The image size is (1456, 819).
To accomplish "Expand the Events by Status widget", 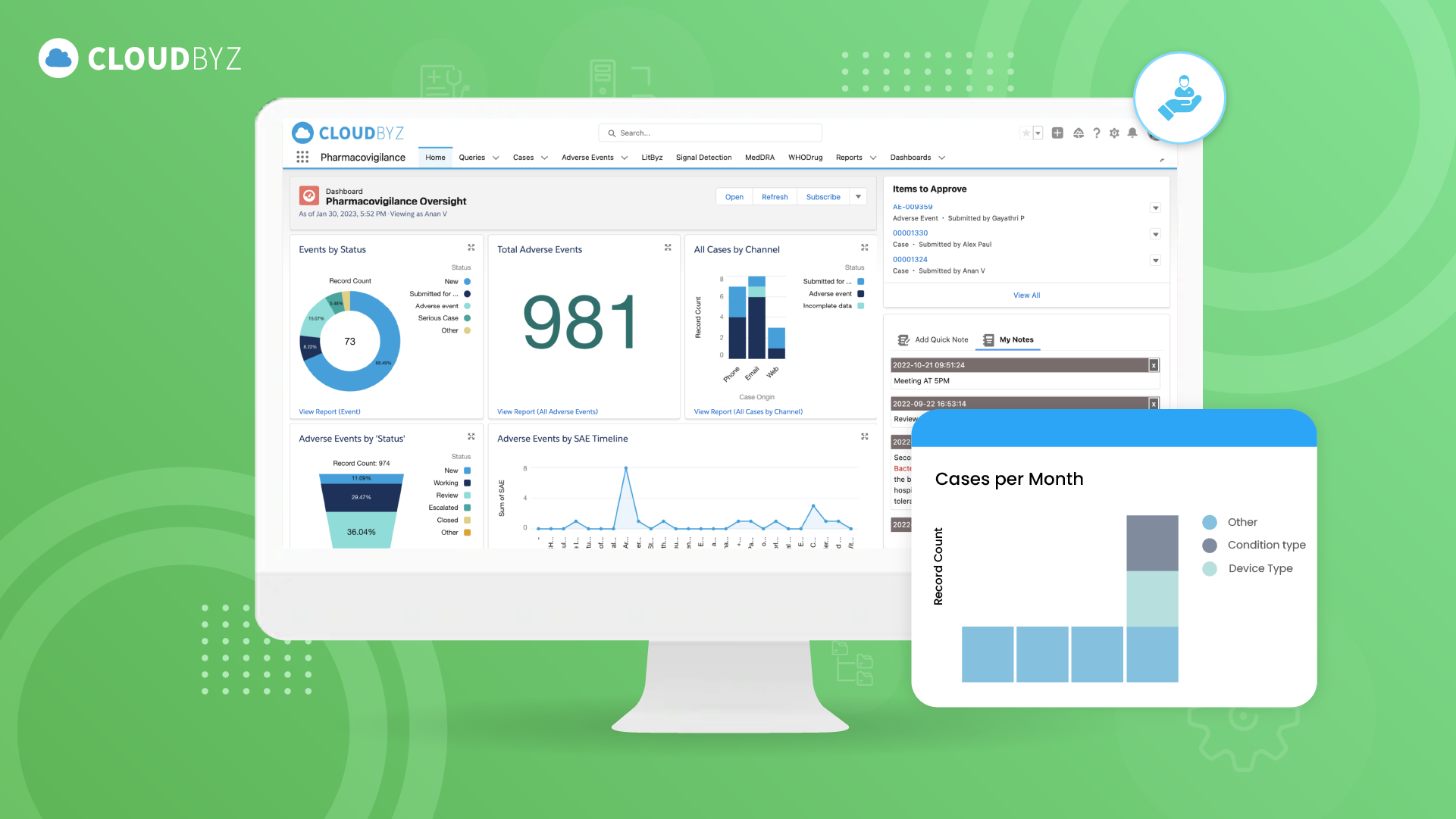I will point(471,247).
